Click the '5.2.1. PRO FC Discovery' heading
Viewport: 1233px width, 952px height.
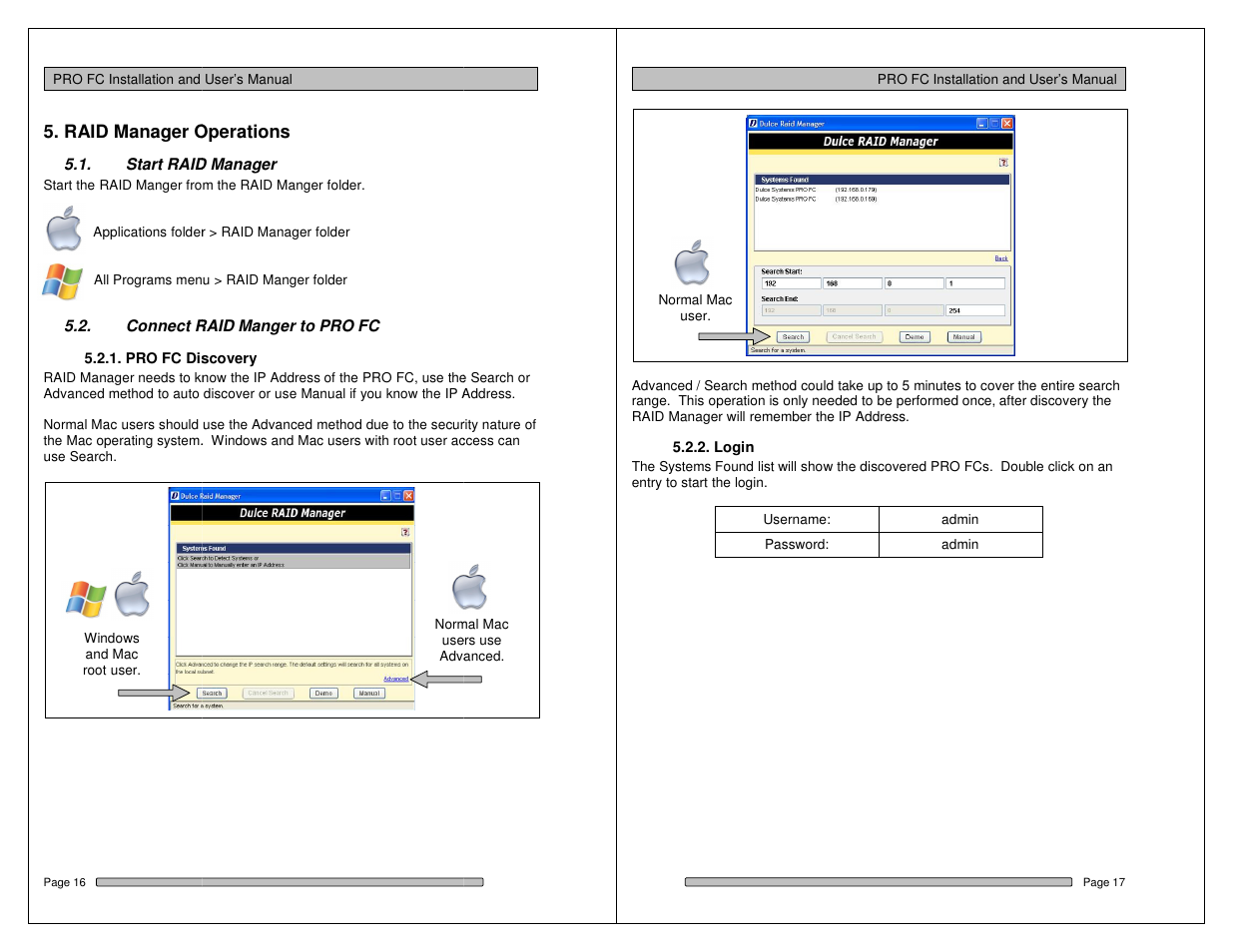click(x=171, y=358)
